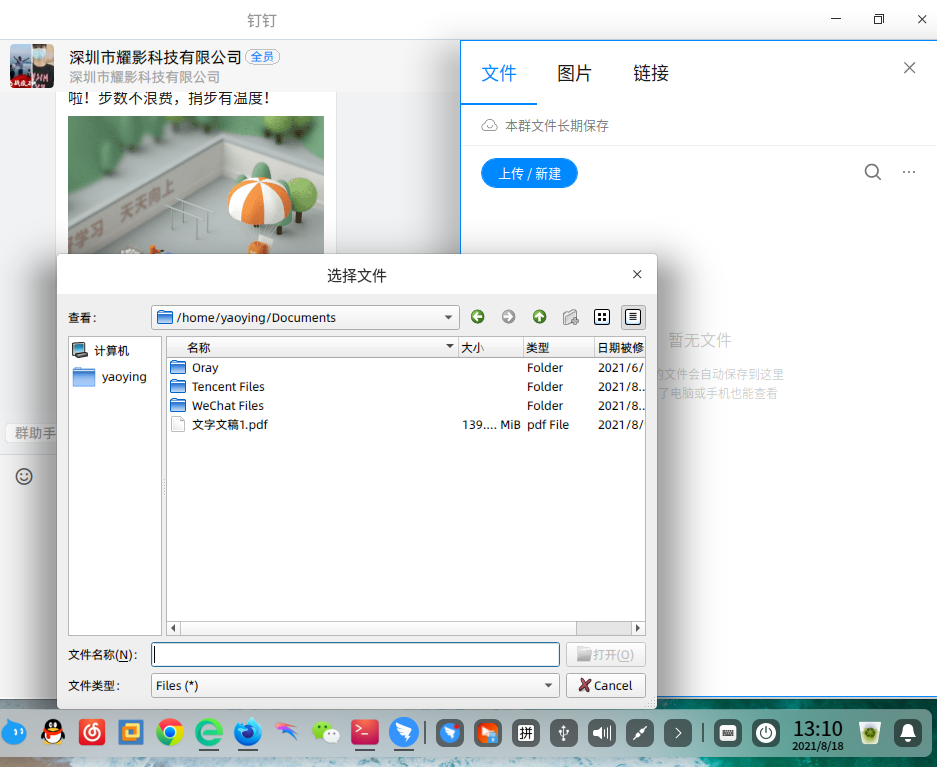The width and height of the screenshot is (937, 767).
Task: Click the Cancel button
Action: (605, 686)
